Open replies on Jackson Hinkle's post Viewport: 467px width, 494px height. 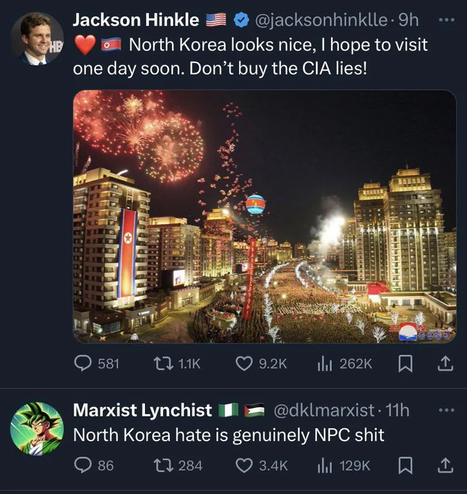[96, 363]
